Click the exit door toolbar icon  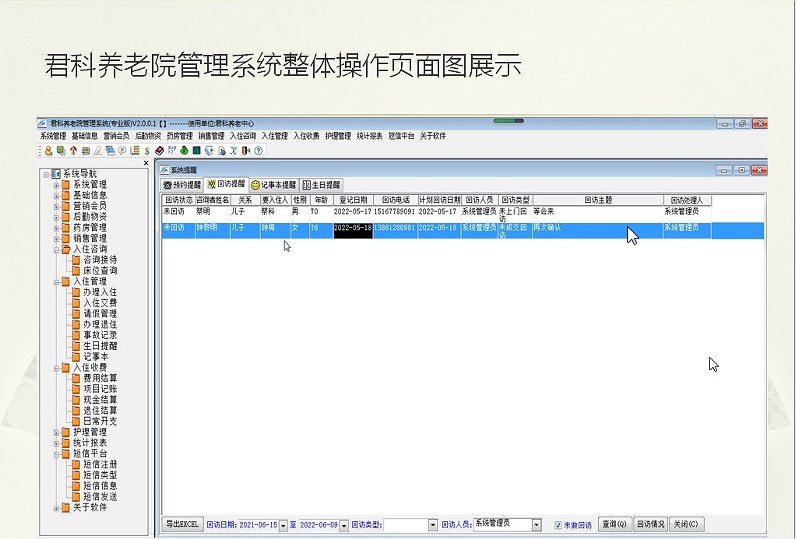tap(246, 151)
